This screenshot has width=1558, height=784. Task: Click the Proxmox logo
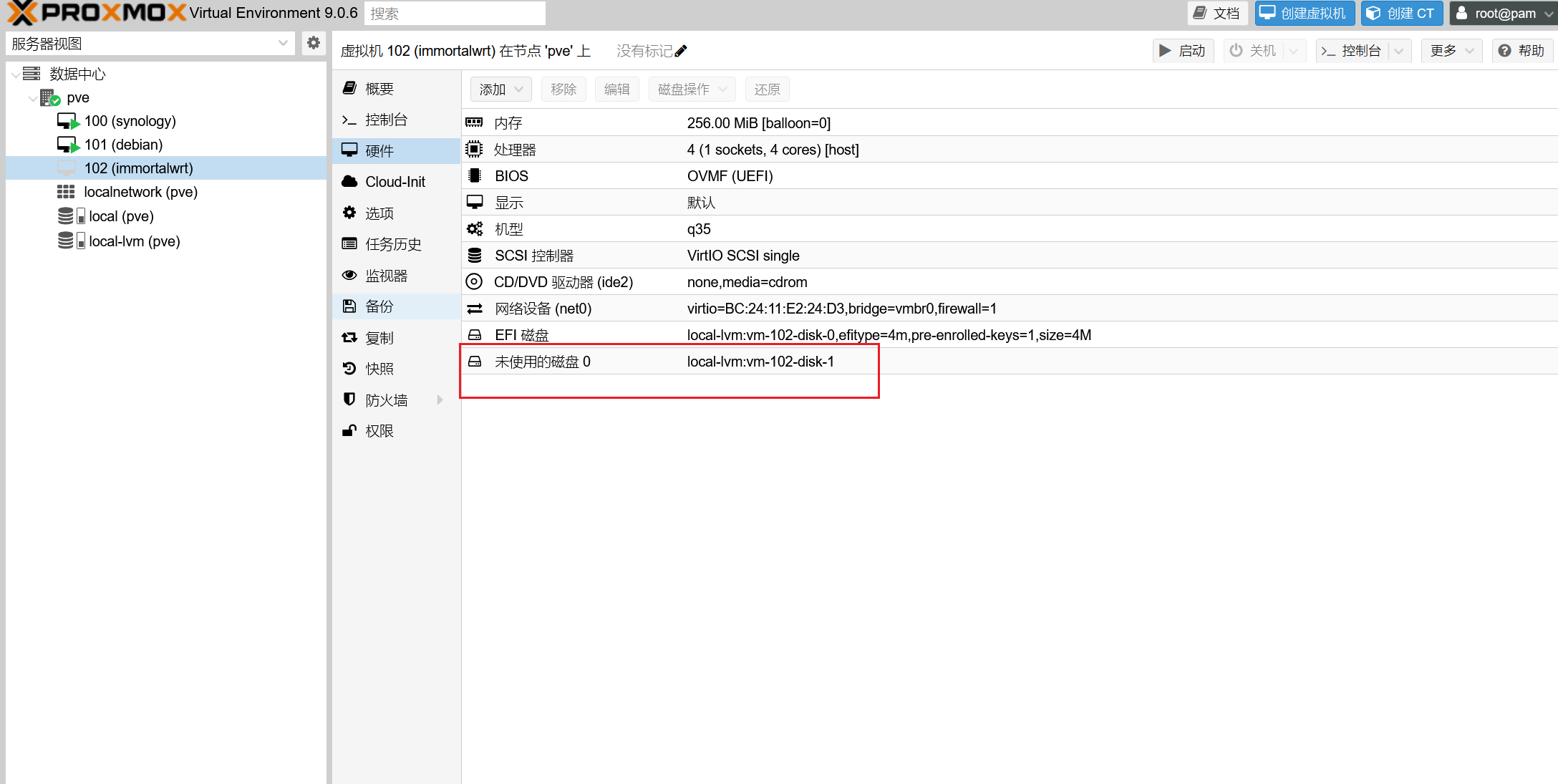click(x=97, y=13)
